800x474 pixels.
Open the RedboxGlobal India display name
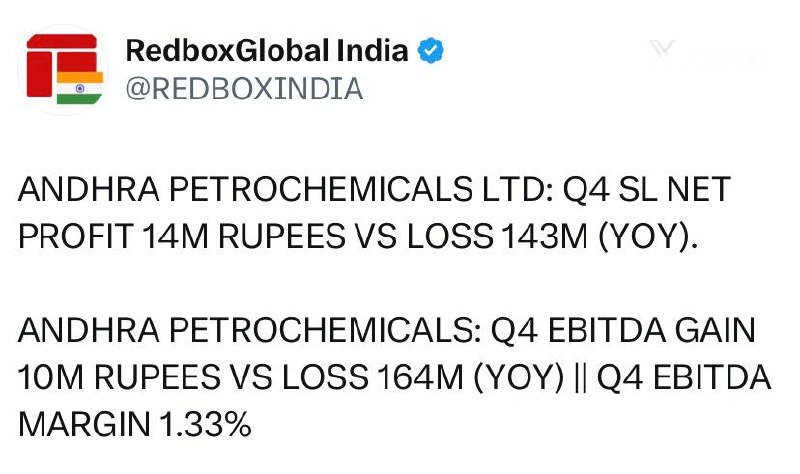pos(267,51)
